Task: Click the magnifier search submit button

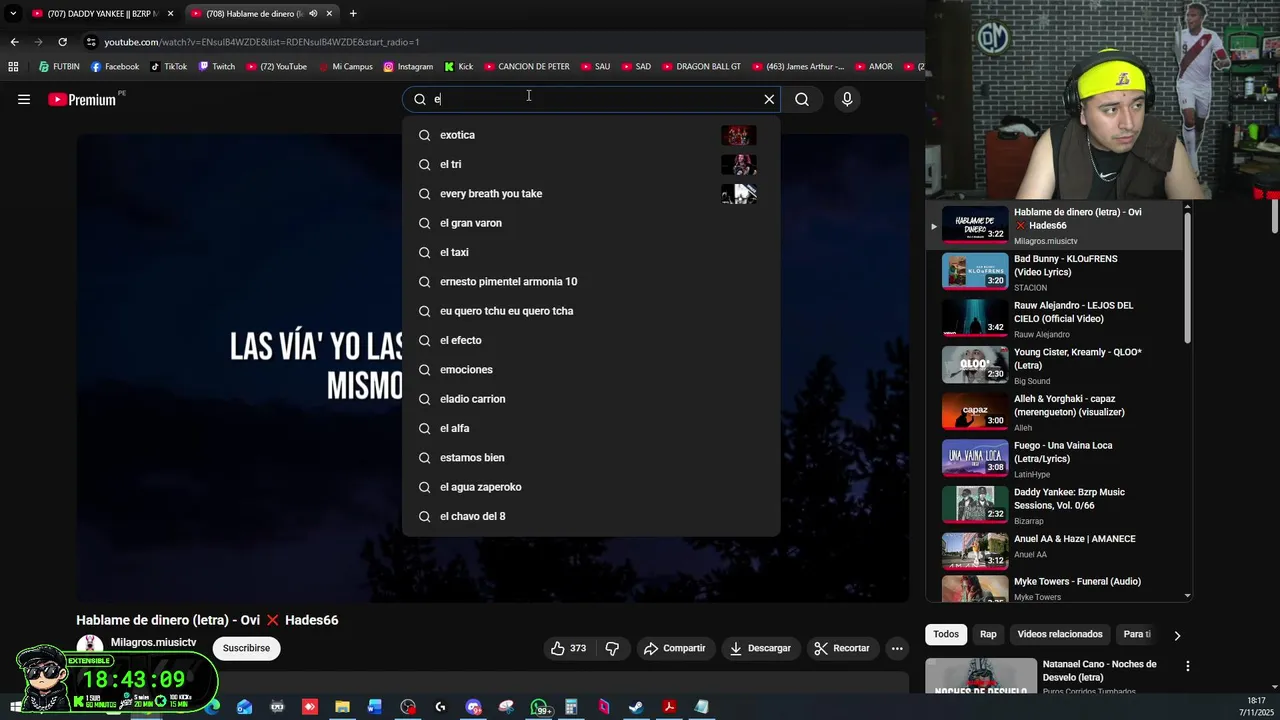Action: [x=802, y=99]
